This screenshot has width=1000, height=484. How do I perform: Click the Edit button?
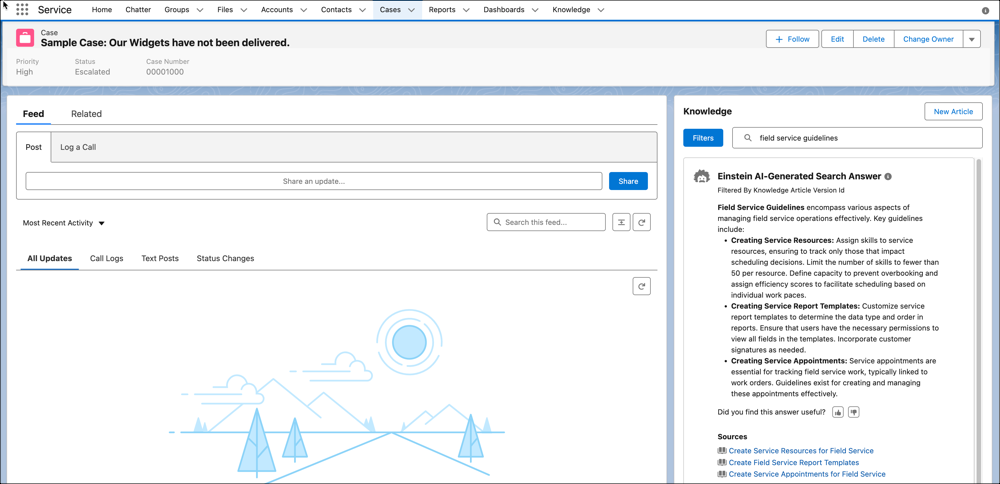[837, 39]
